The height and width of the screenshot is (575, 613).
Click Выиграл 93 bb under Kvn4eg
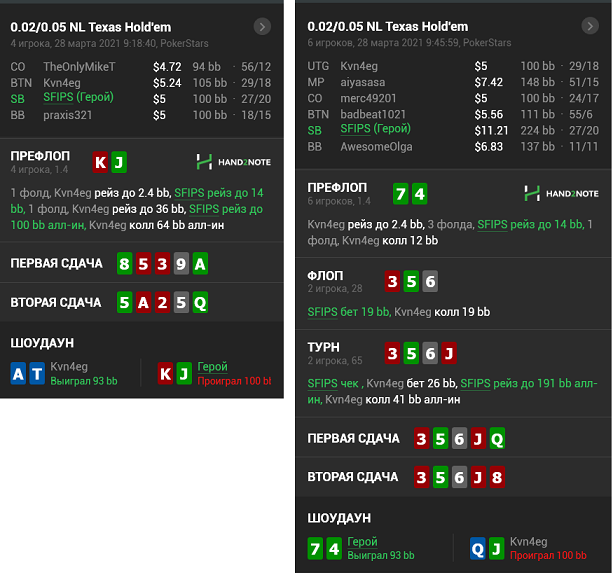[x=84, y=381]
